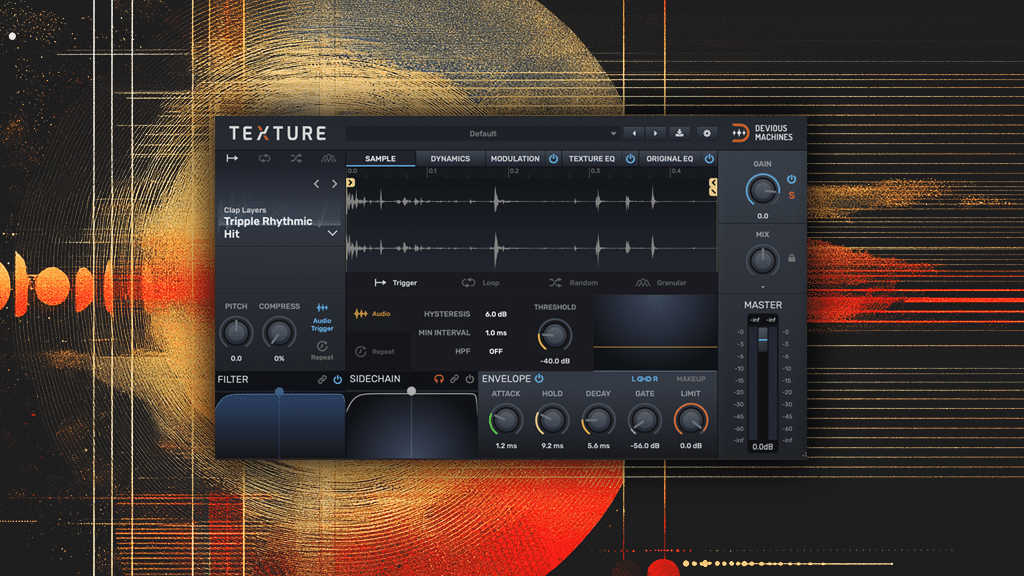Expand the Tripple Rhythmic Hit sample list
This screenshot has height=576, width=1024.
[x=332, y=233]
